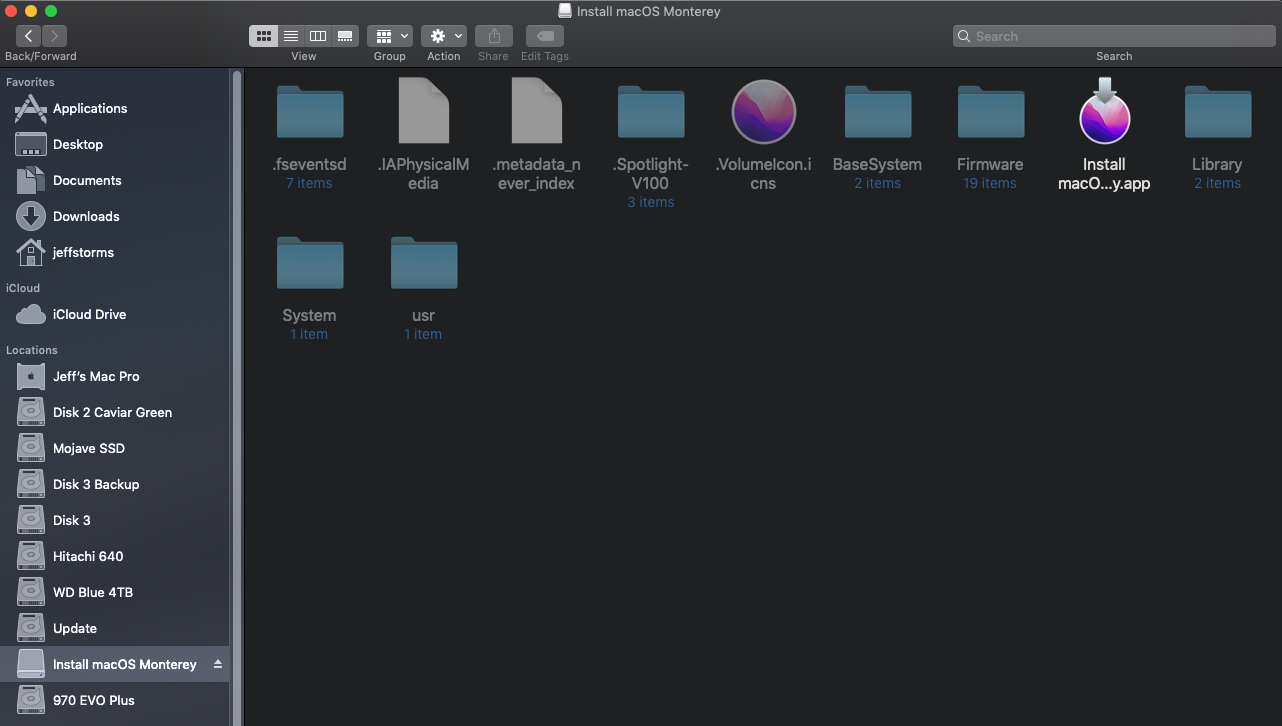Image resolution: width=1282 pixels, height=726 pixels.
Task: Click the "3 items" label under .Spotlight-V100
Action: [x=651, y=202]
